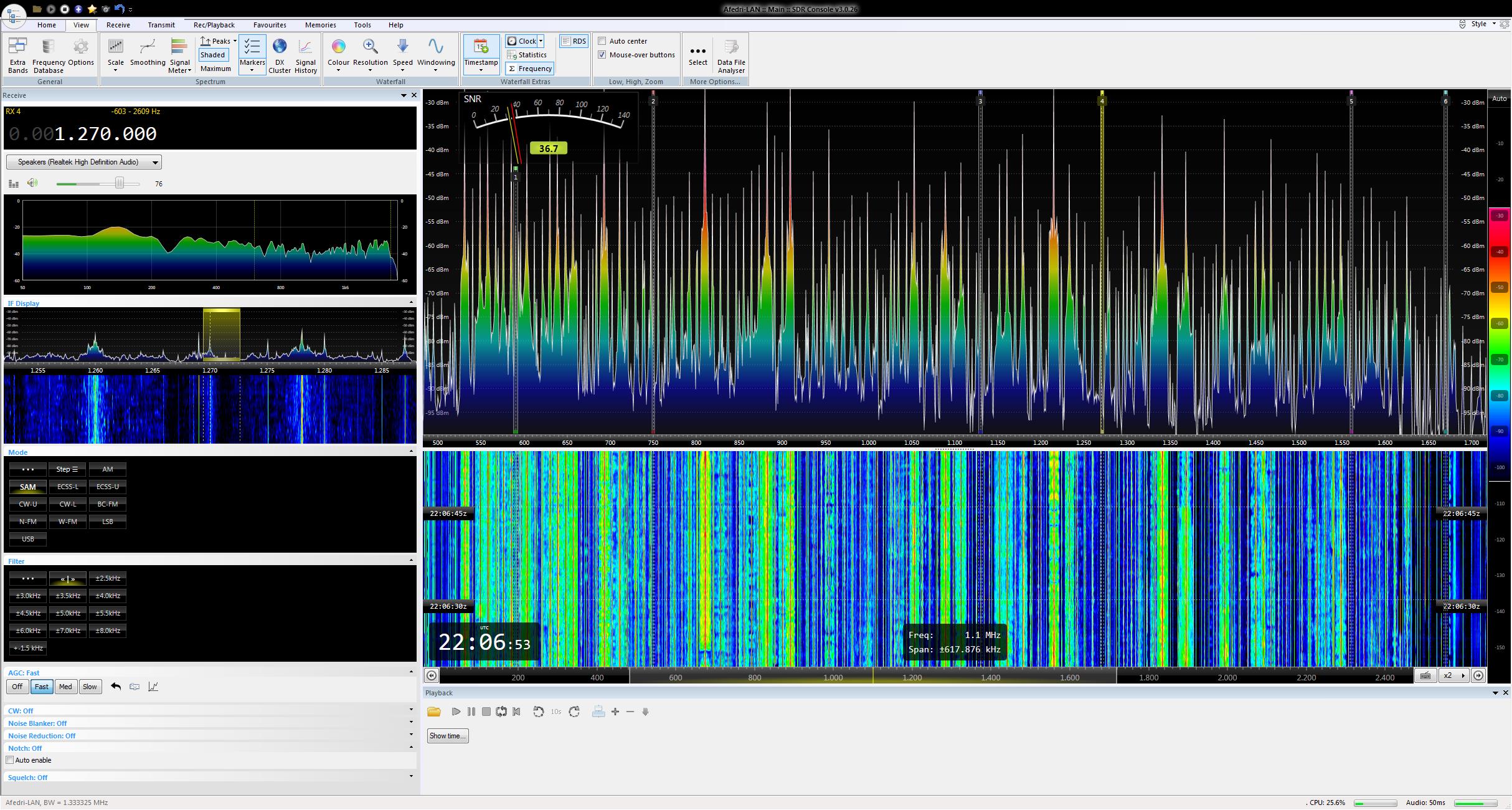Open the Favourites ribbon tab
Screen dimensions: 1512x810
click(270, 25)
